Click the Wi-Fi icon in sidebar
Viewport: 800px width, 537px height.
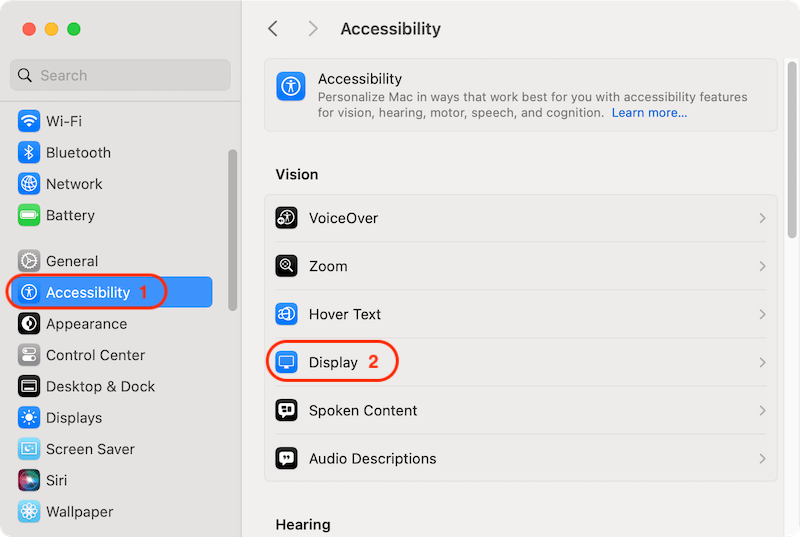pos(29,121)
